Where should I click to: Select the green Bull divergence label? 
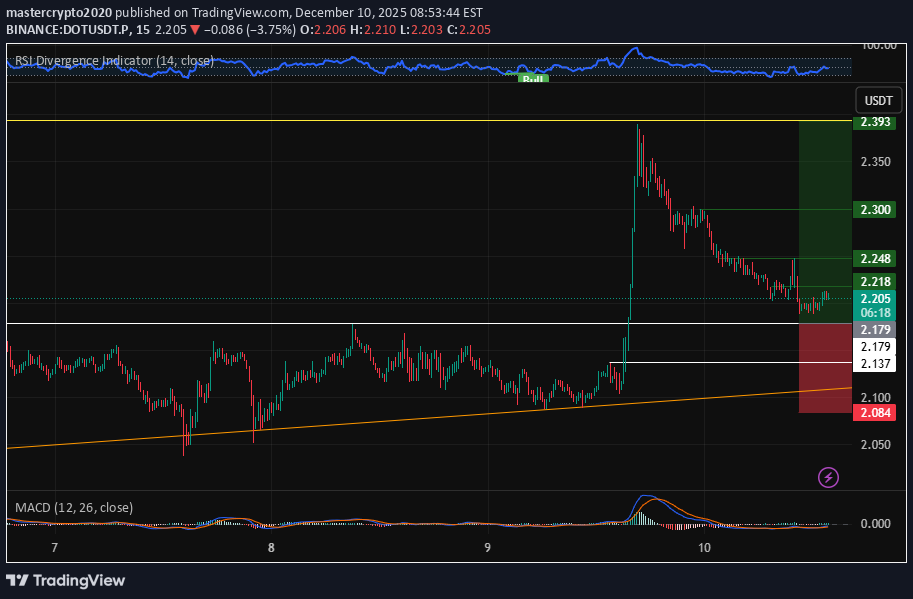[x=532, y=78]
